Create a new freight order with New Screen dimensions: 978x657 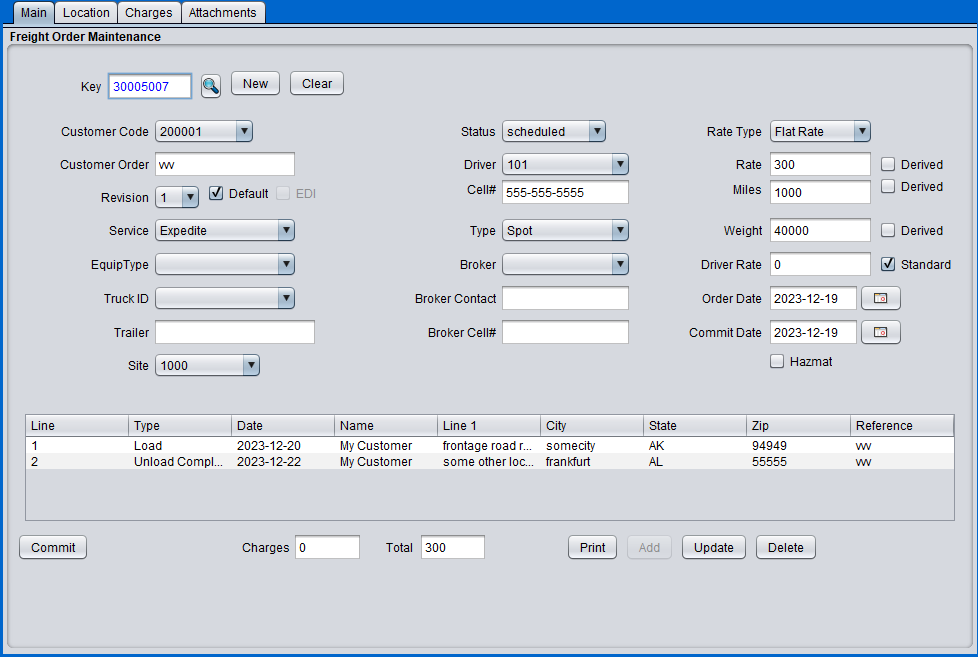click(255, 83)
